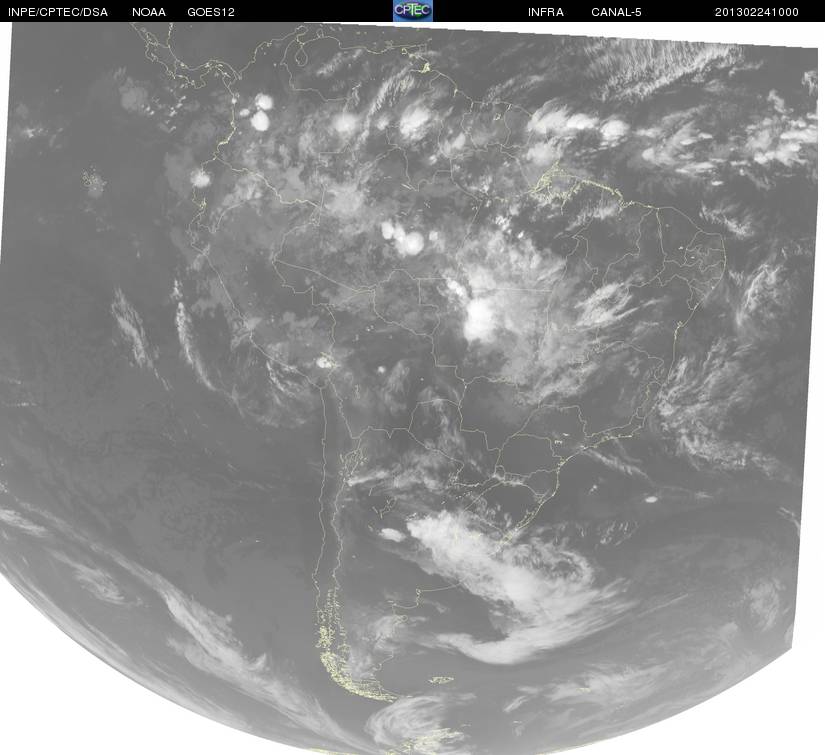The height and width of the screenshot is (755, 825).
Task: Click the CANAL-5 label
Action: [x=616, y=12]
